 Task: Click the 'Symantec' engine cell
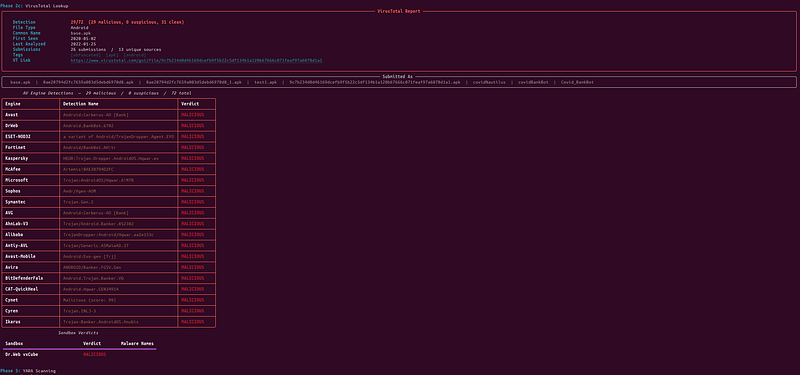coord(31,202)
